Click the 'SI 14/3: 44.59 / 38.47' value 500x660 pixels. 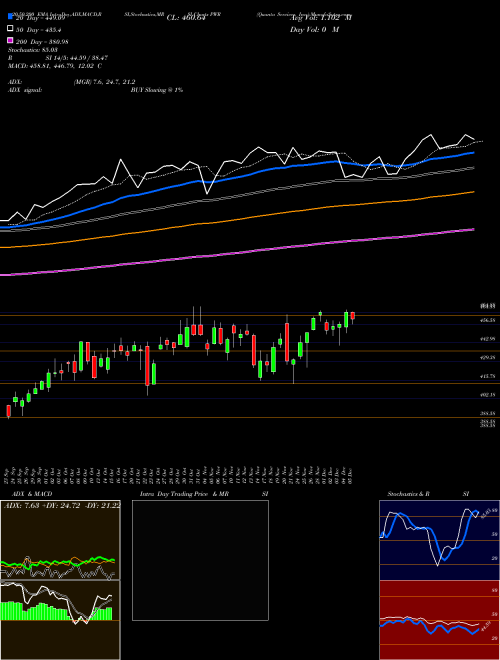tap(77, 58)
